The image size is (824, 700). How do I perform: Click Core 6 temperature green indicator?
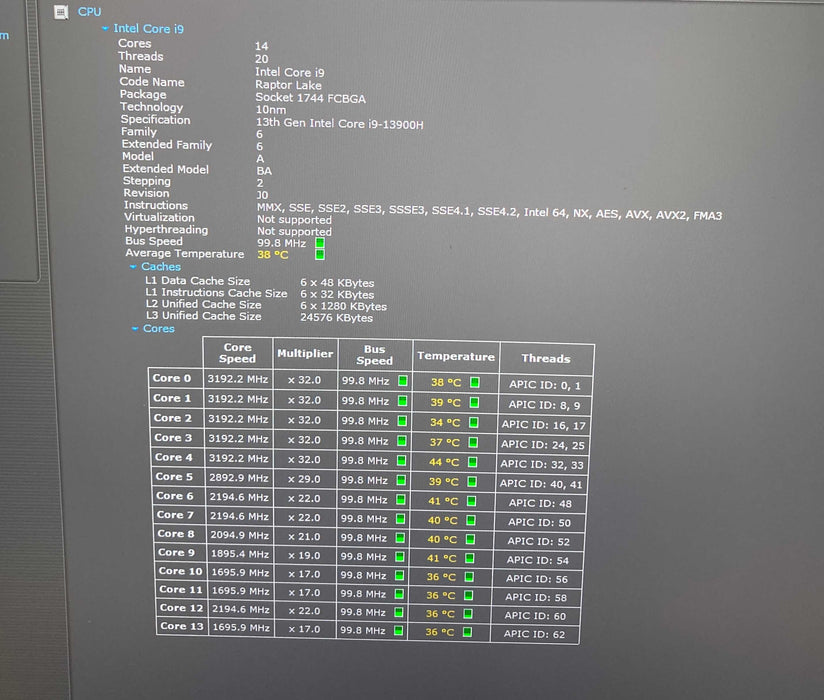[x=471, y=501]
